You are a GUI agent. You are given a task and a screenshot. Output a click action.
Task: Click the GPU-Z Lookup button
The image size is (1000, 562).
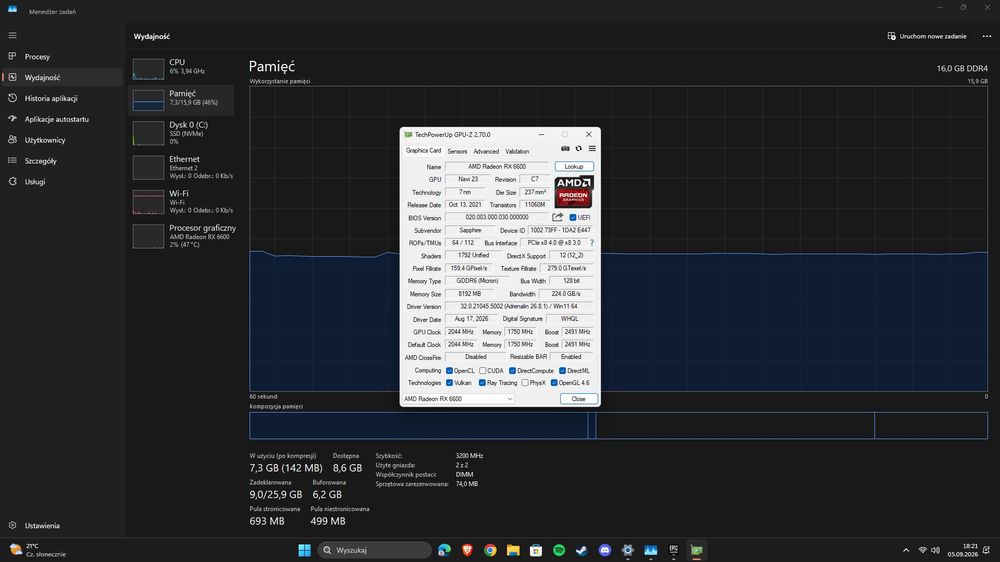pyautogui.click(x=574, y=166)
